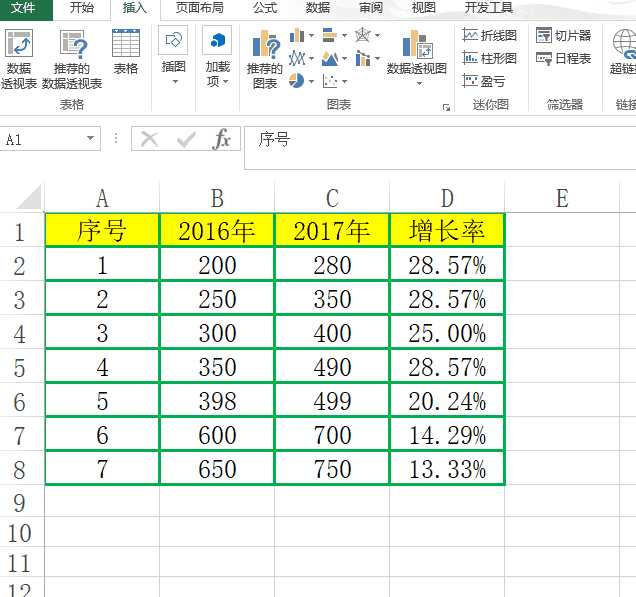
Task: Click the pie chart icon
Action: coord(297,81)
